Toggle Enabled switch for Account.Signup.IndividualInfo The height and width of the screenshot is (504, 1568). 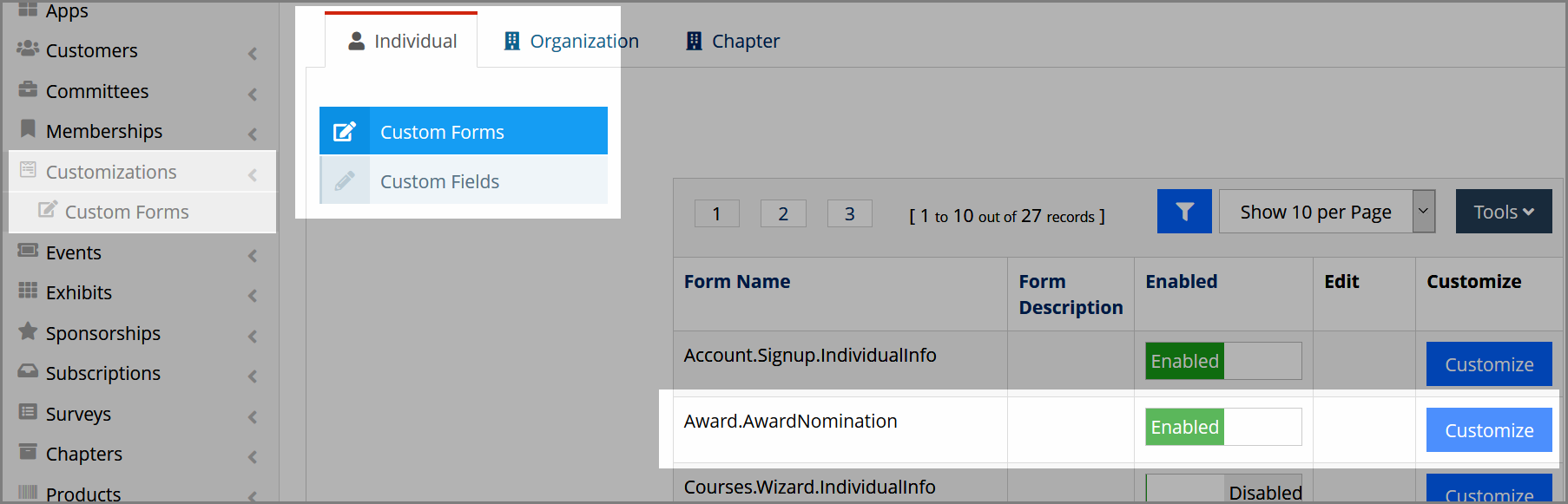tap(1223, 361)
